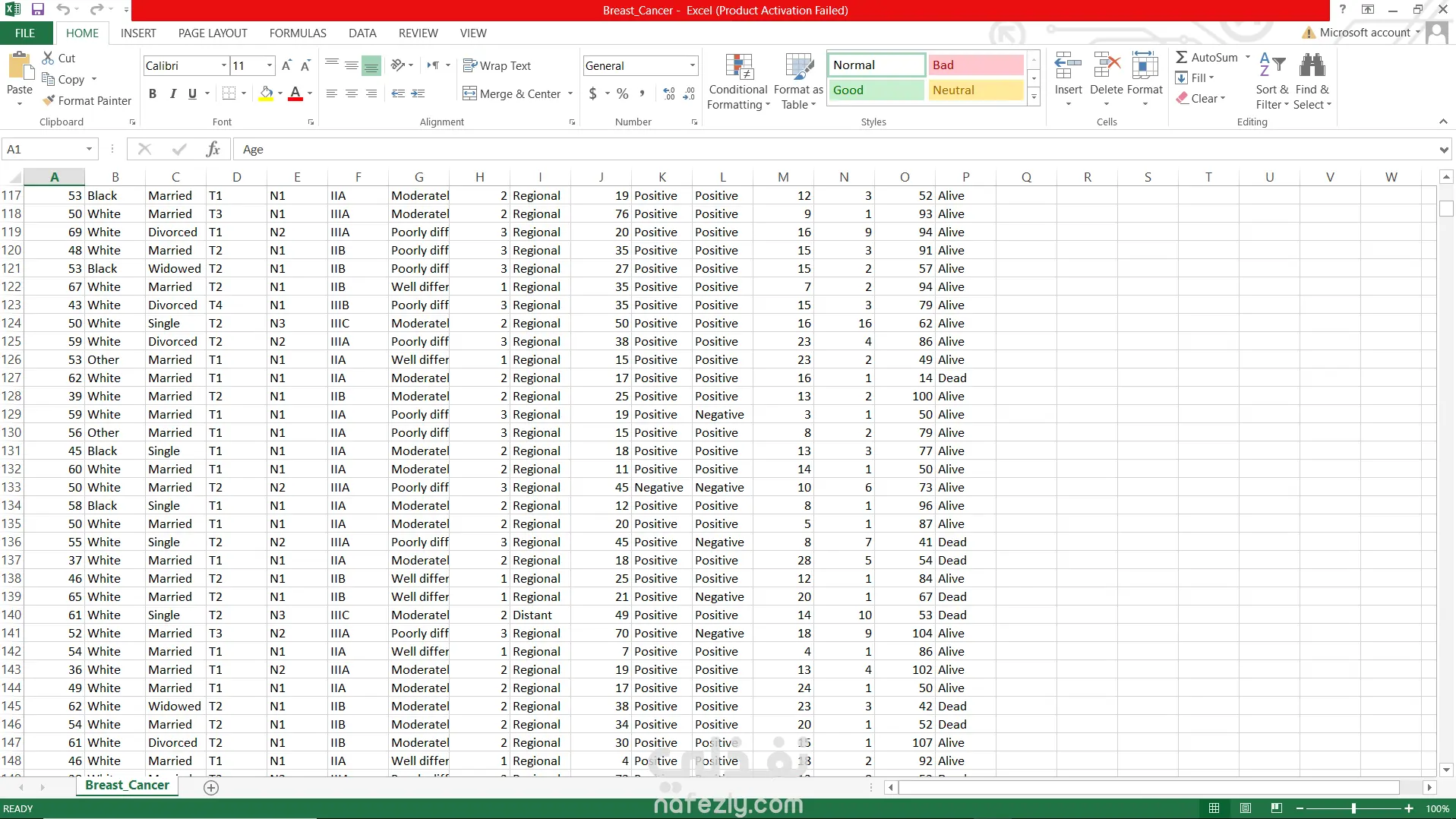Expand the cell Styles gallery

(1034, 96)
